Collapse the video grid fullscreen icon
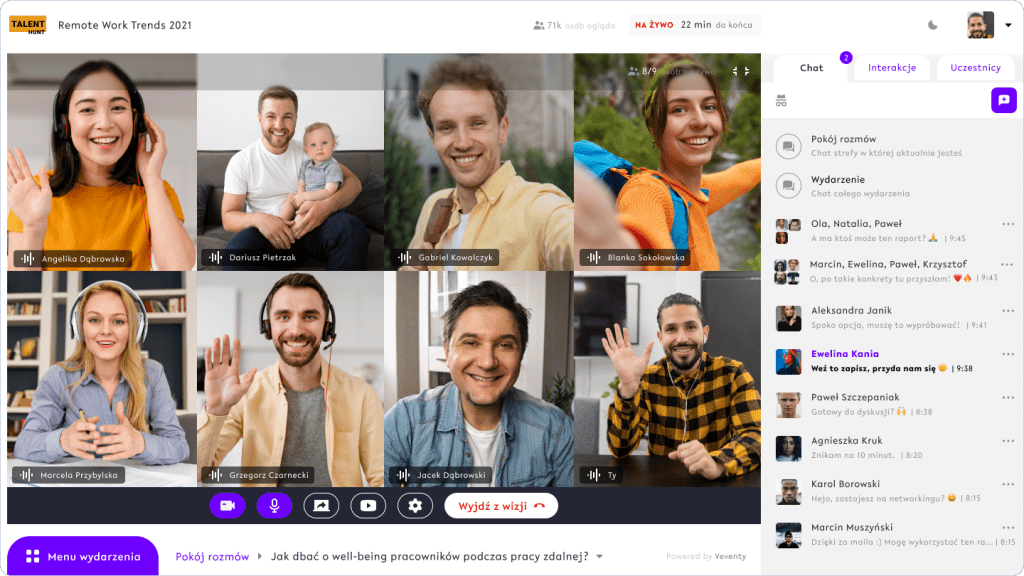Viewport: 1024px width, 576px height. point(740,71)
